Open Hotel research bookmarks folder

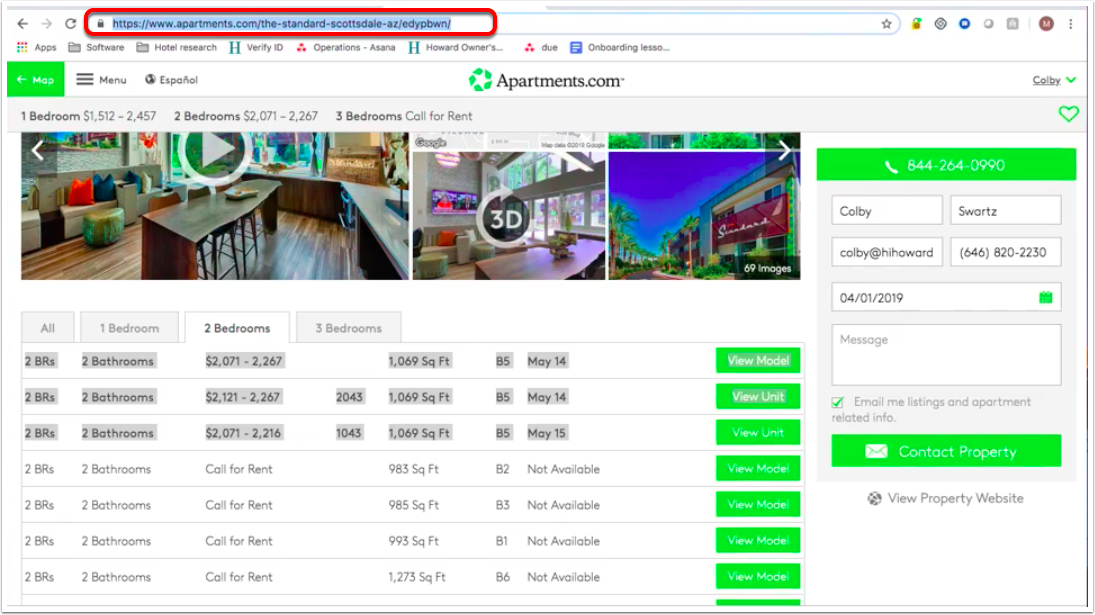(x=177, y=47)
